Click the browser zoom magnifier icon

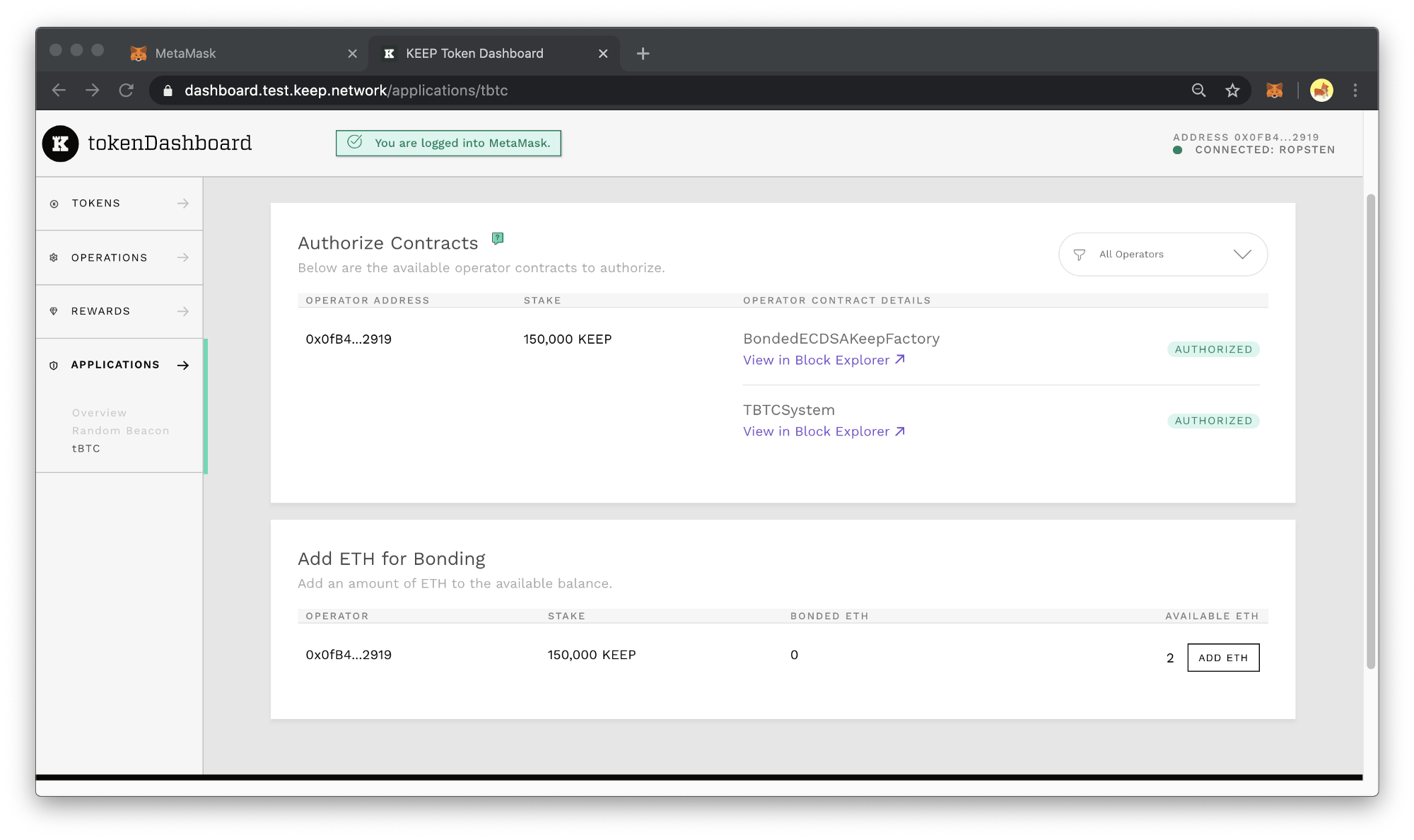(1198, 91)
